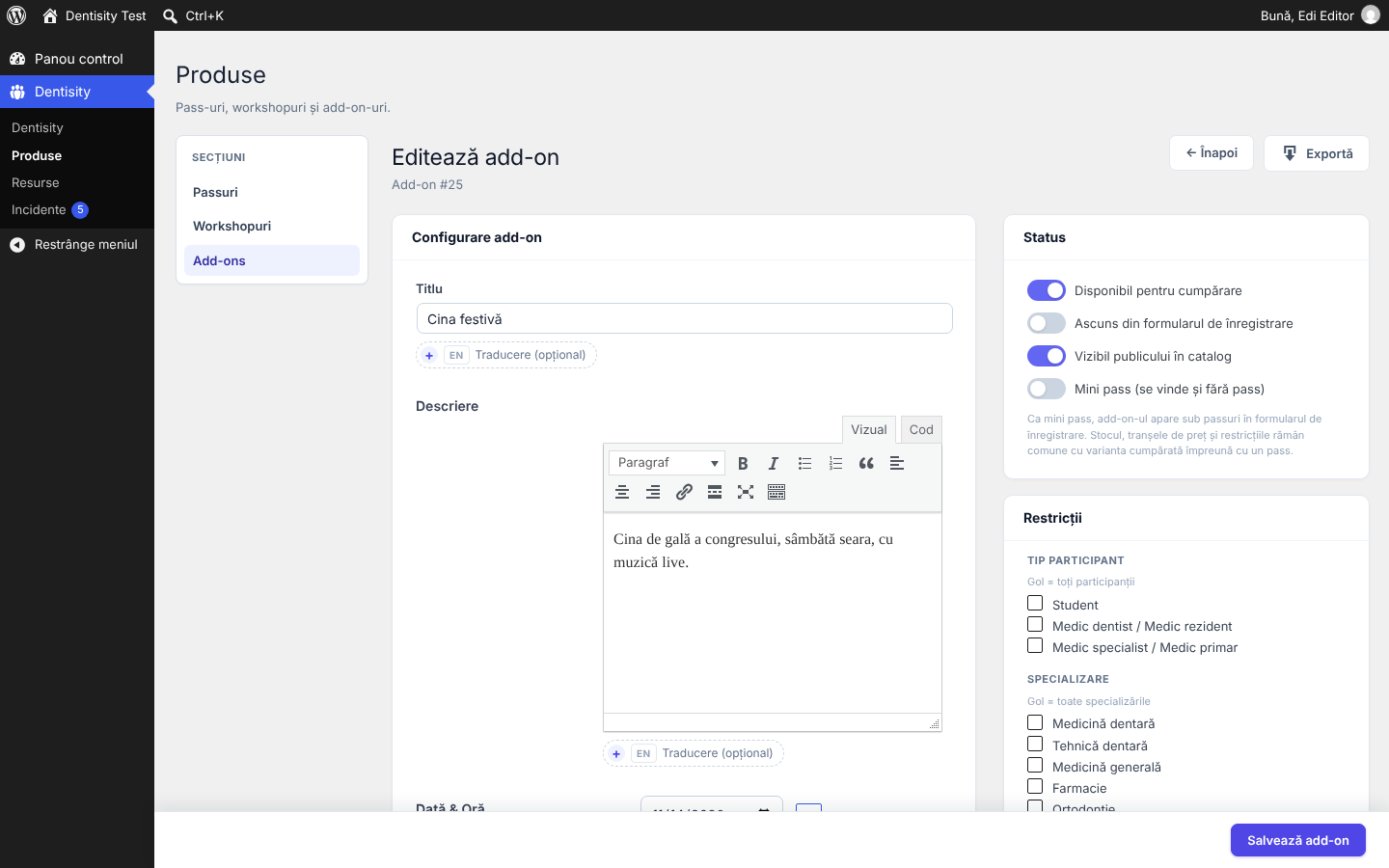Align description text to the left
This screenshot has width=1389, height=868.
[x=897, y=463]
